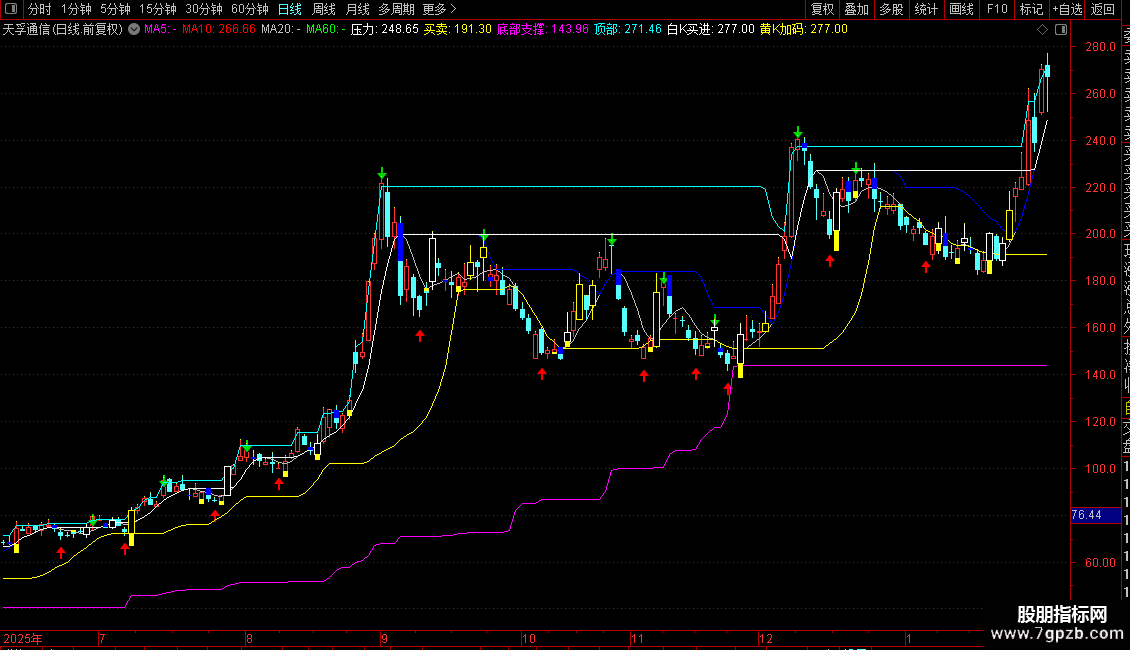Click the 天孚通信(日线.前复权) title
This screenshot has width=1130, height=650.
[x=63, y=30]
